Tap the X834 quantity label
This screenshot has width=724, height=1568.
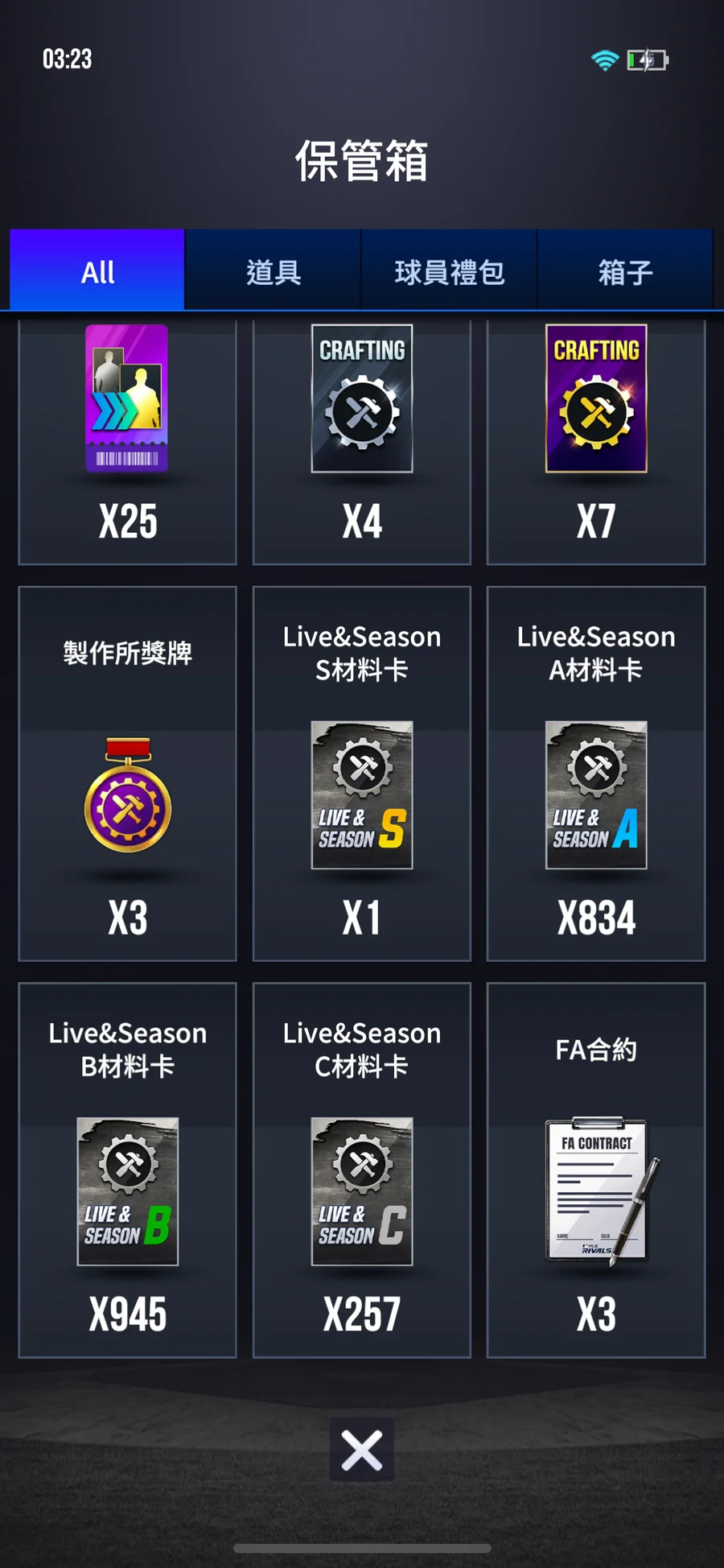pyautogui.click(x=596, y=918)
